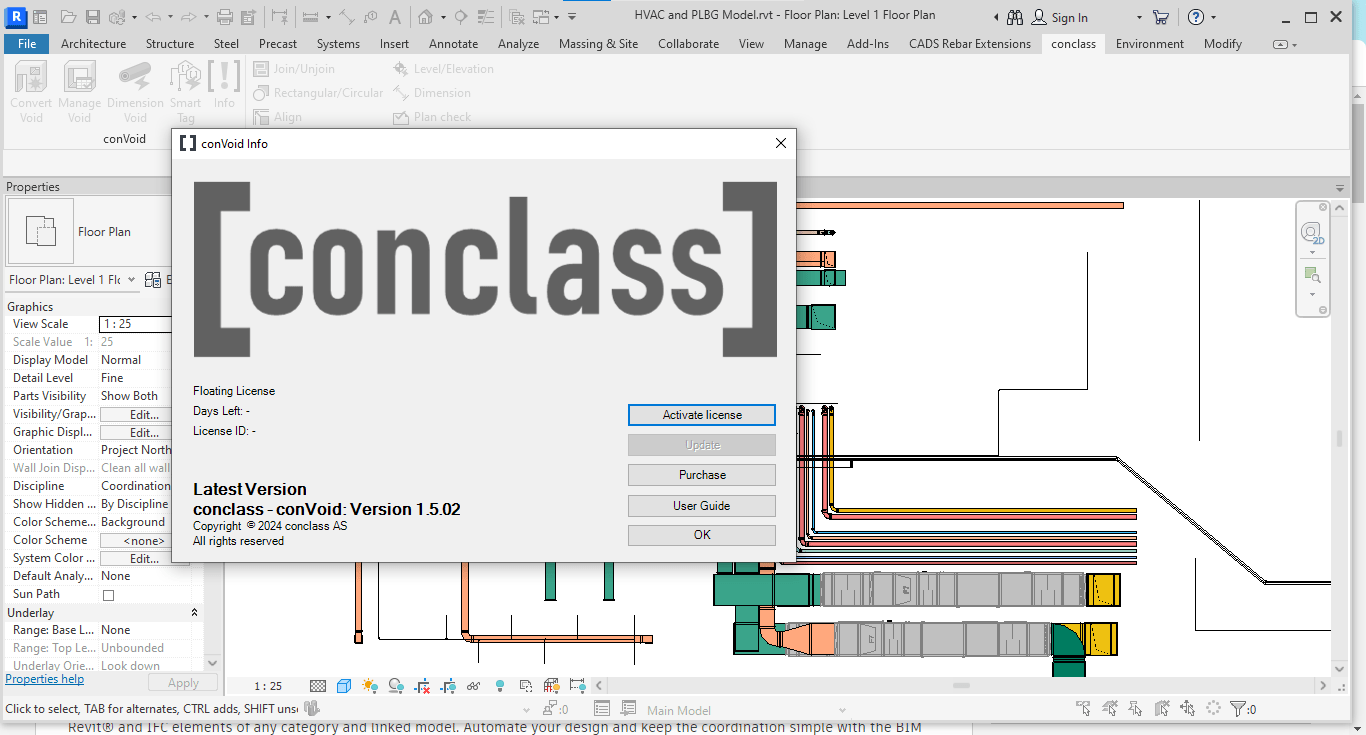This screenshot has width=1366, height=735.
Task: Check the Sun Path checkbox in Properties
Action: coord(108,595)
